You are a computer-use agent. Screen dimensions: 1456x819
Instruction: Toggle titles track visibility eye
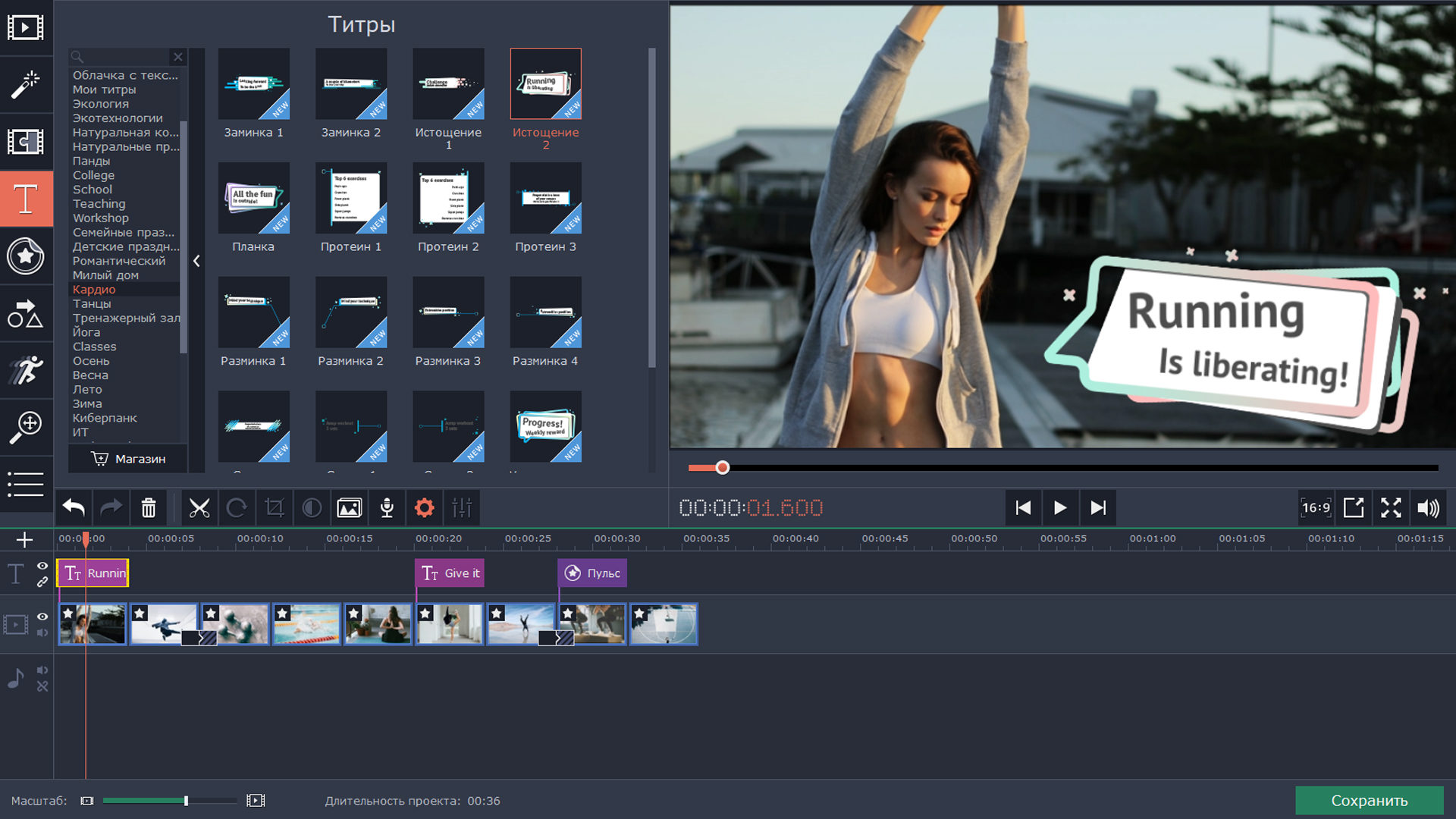[42, 566]
